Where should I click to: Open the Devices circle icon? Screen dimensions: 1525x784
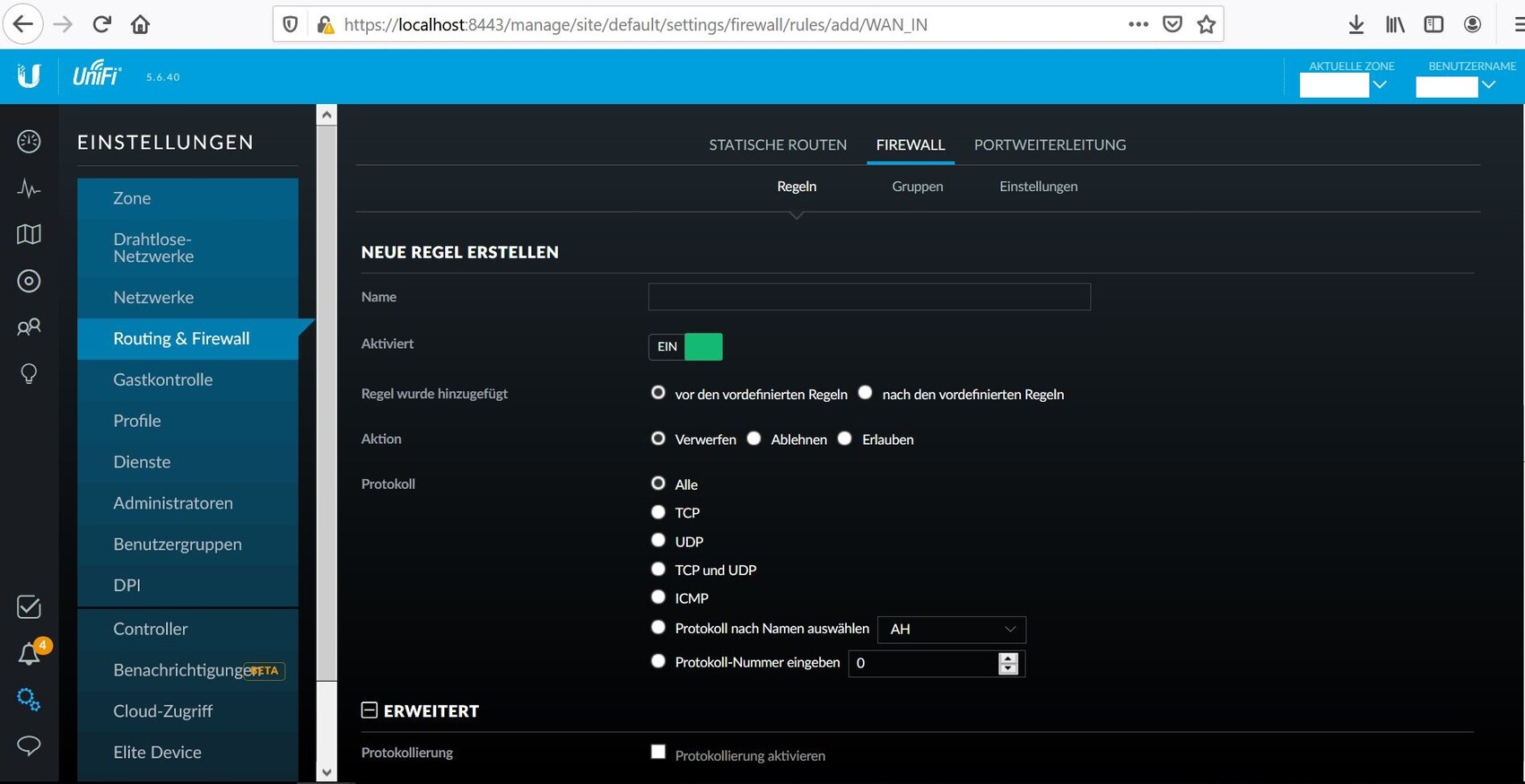[x=29, y=282]
